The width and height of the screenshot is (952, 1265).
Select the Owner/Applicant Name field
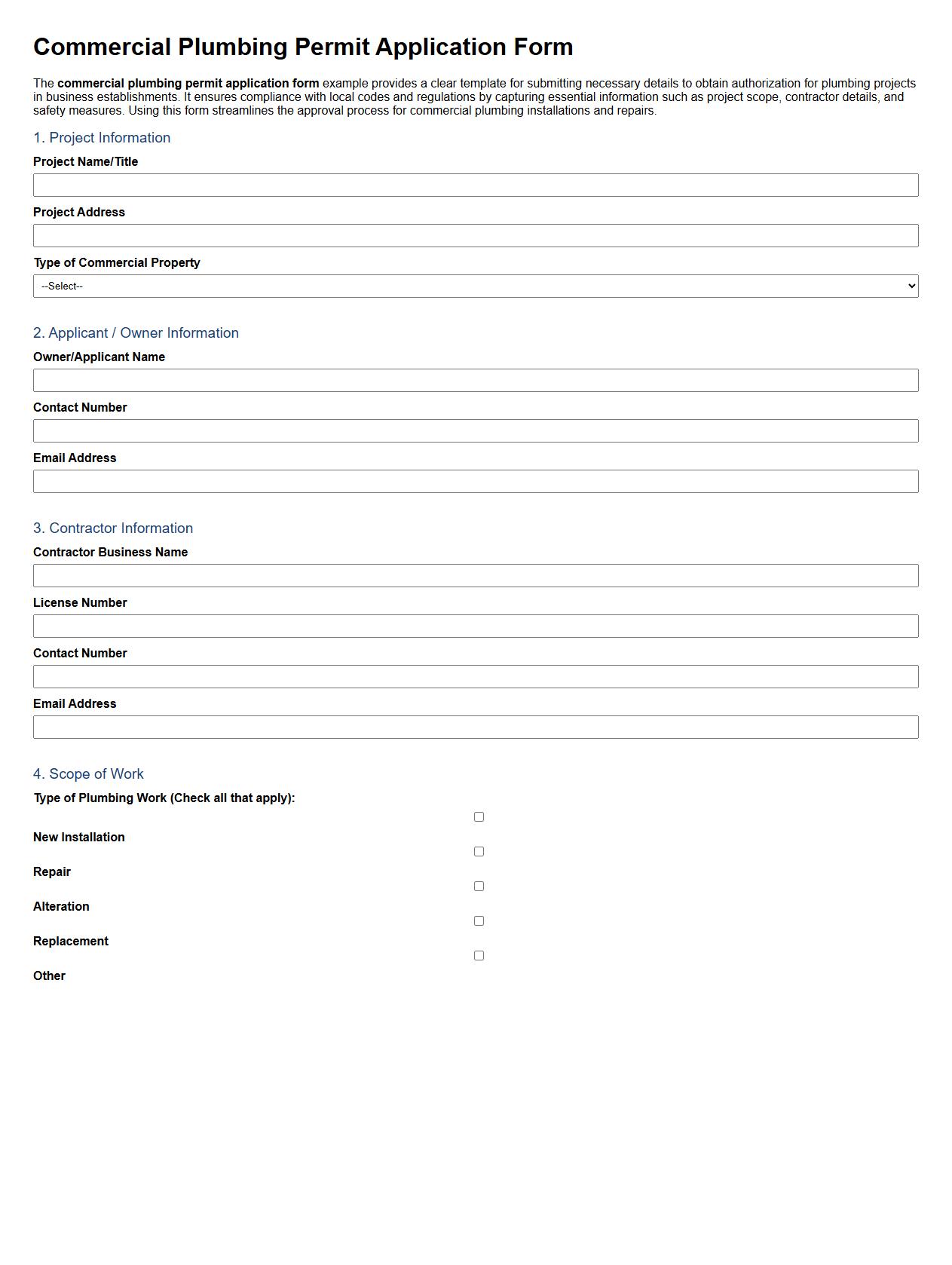pyautogui.click(x=475, y=379)
